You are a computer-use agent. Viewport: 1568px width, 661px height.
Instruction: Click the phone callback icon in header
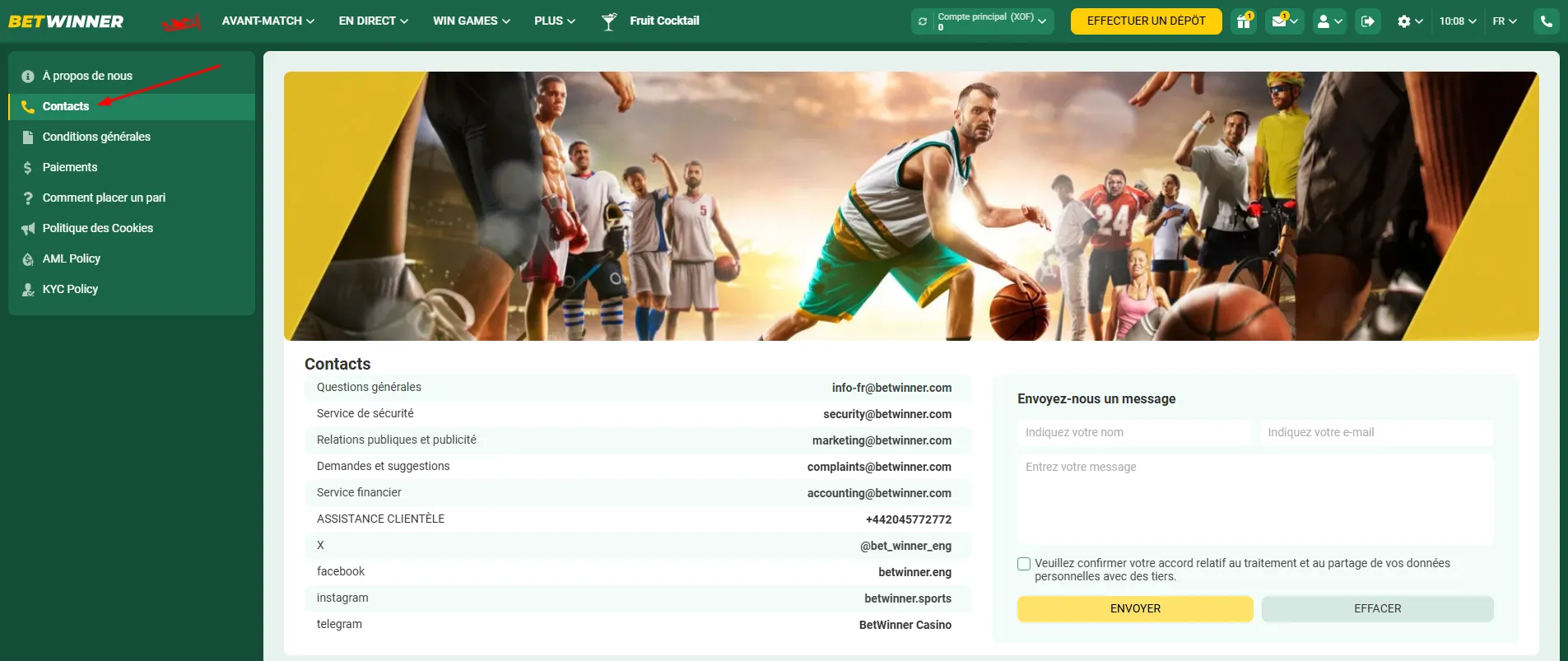[x=1547, y=21]
